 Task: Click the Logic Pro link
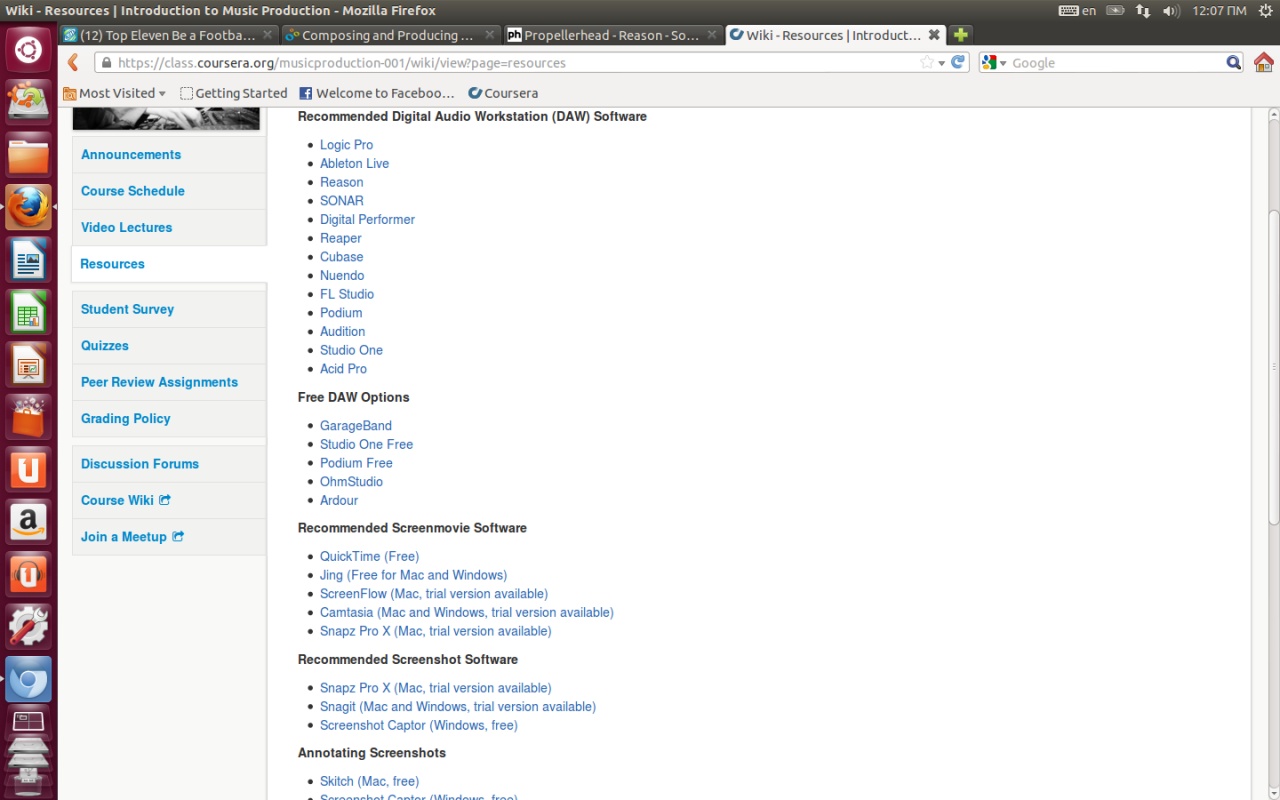coord(346,145)
